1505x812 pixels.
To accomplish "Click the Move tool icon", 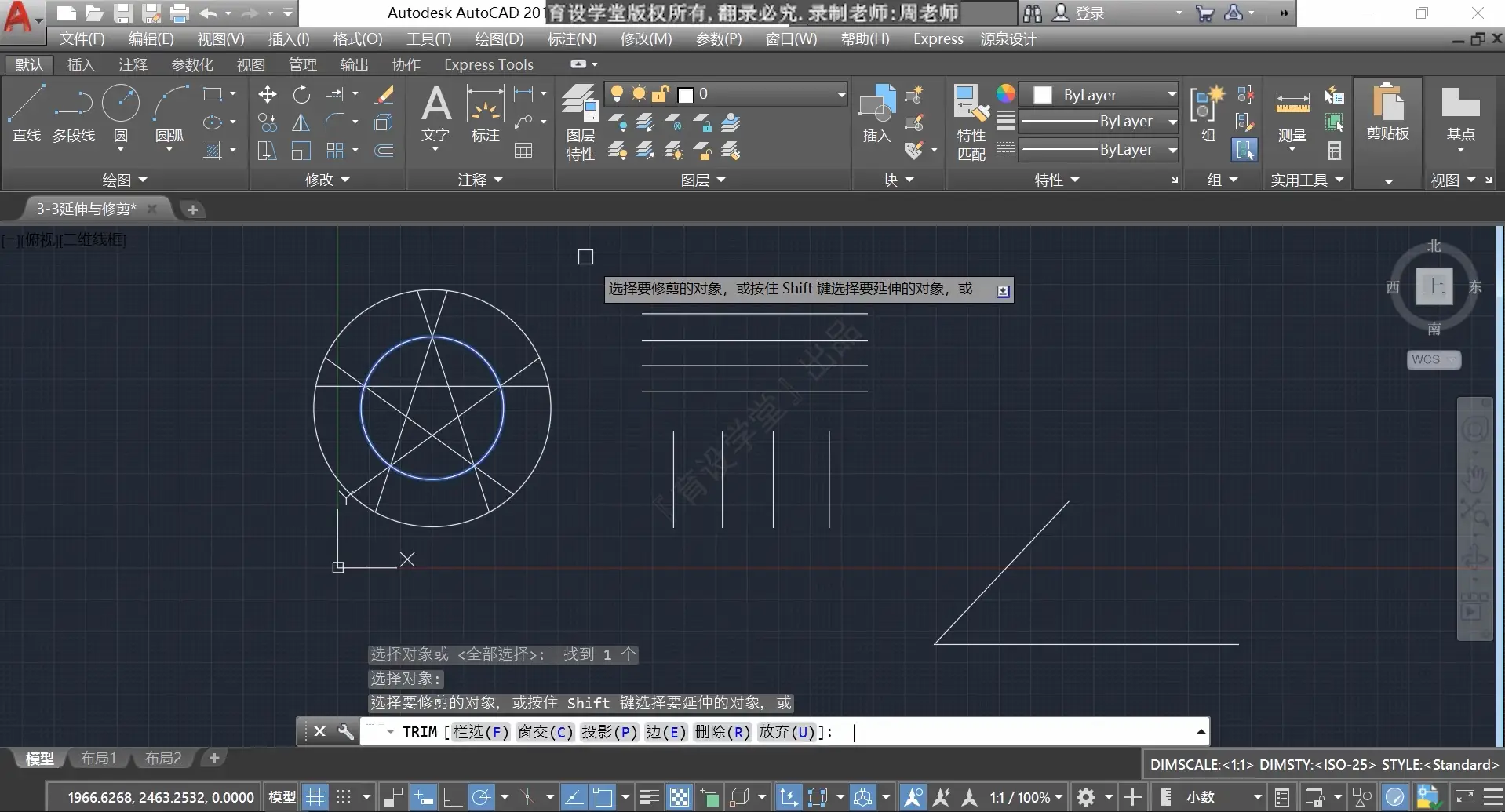I will [x=268, y=95].
